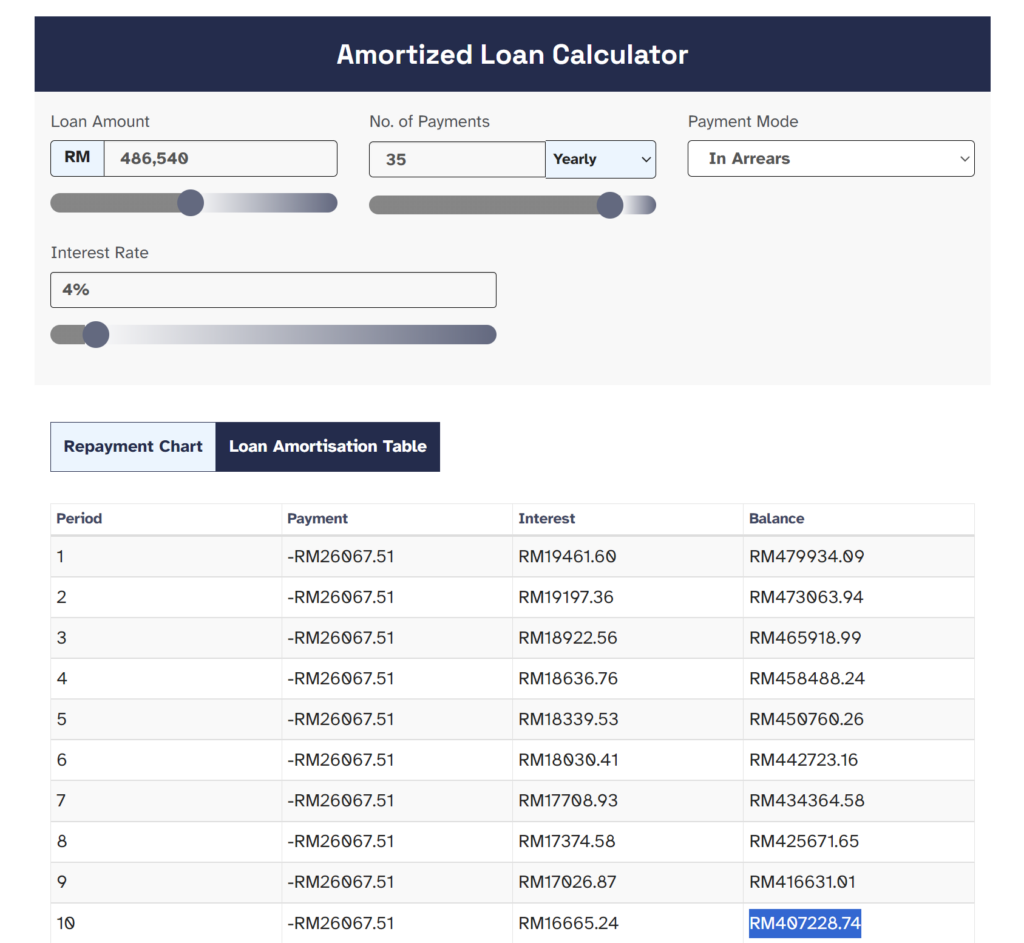Click the highlighted balance RM407228.74
This screenshot has height=943, width=1024.
pyautogui.click(x=805, y=923)
